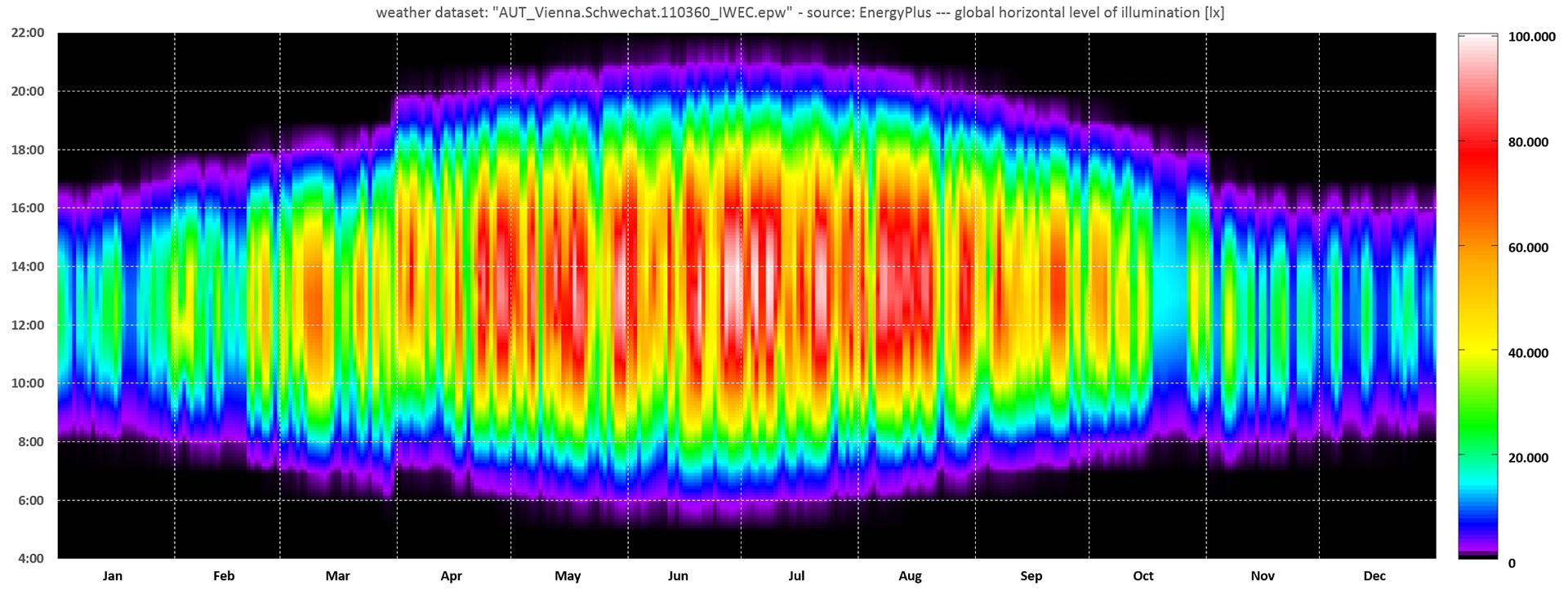Click the '8:00' y-axis label
This screenshot has width=1568, height=595.
click(31, 442)
